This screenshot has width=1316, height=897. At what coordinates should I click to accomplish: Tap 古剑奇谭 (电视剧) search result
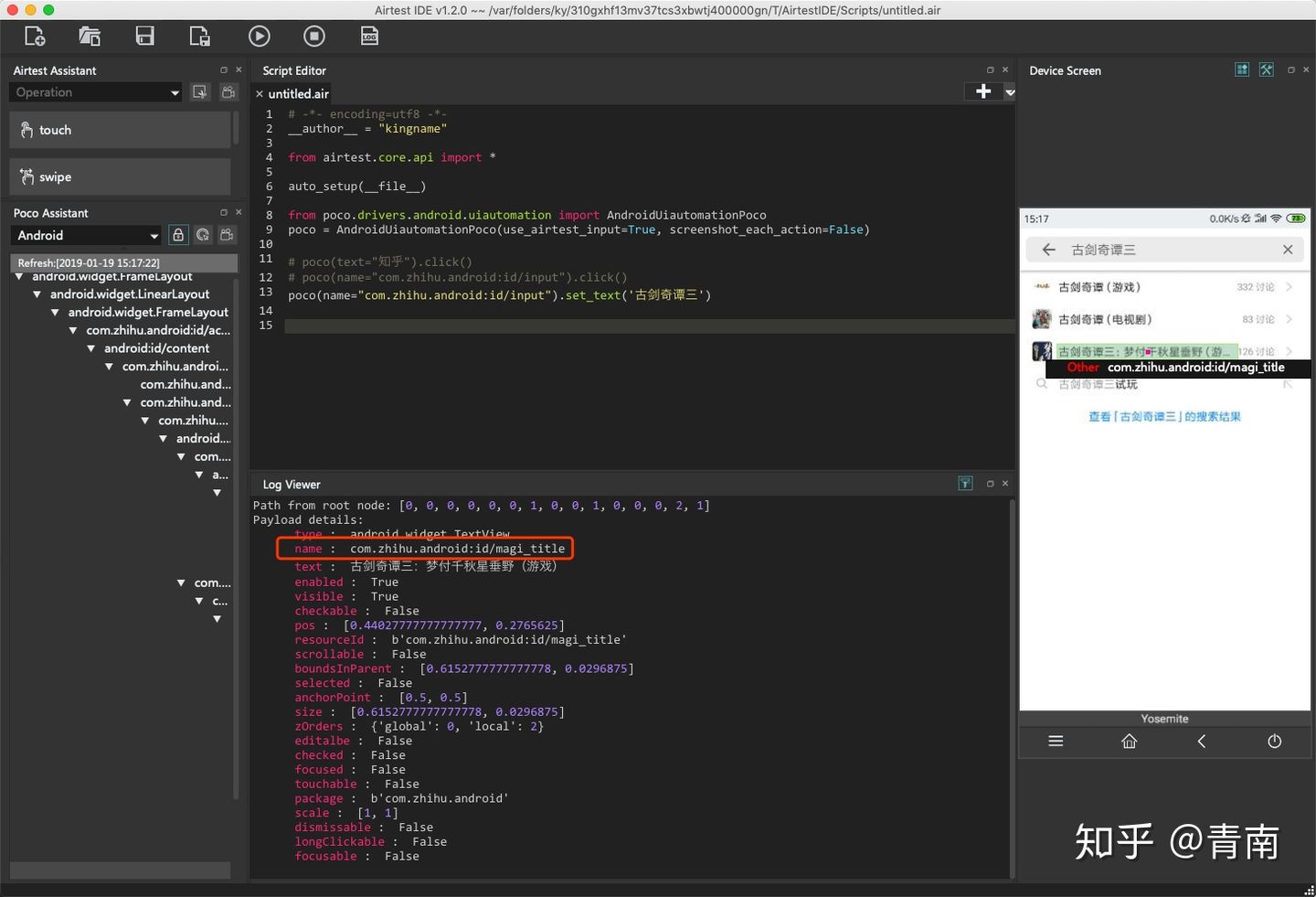point(1164,319)
